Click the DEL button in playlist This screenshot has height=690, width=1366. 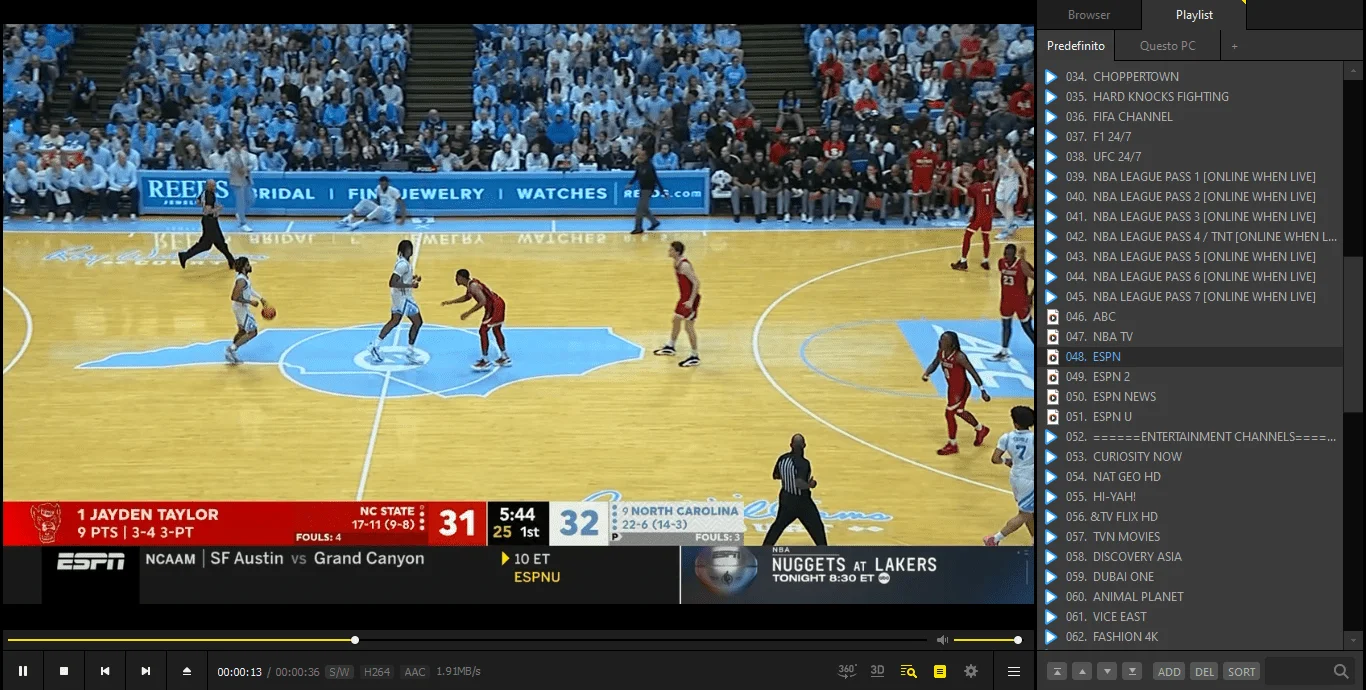coord(1204,671)
